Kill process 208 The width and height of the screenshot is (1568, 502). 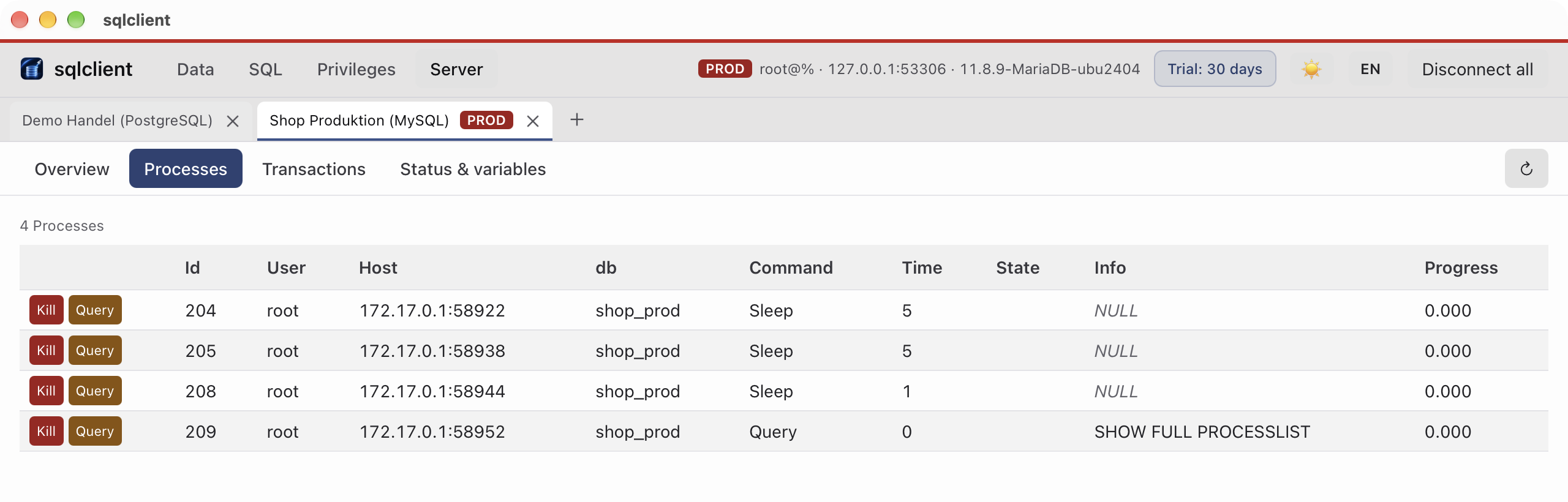(x=47, y=391)
